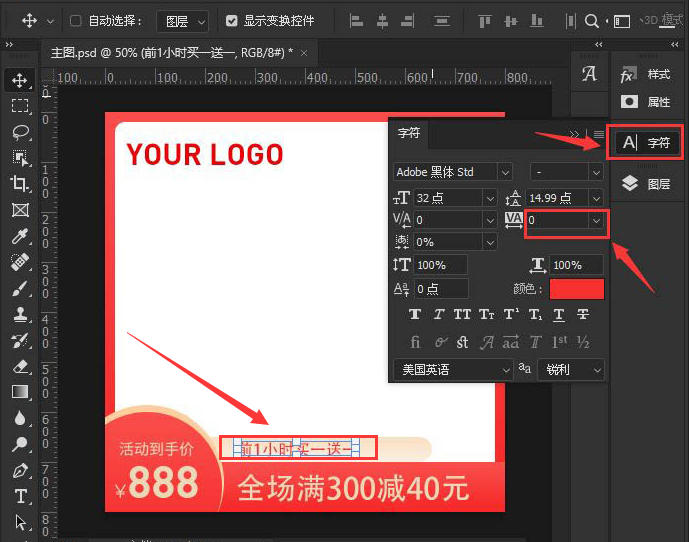Select the Spot Healing Brush tool
This screenshot has width=689, height=542.
[x=19, y=262]
